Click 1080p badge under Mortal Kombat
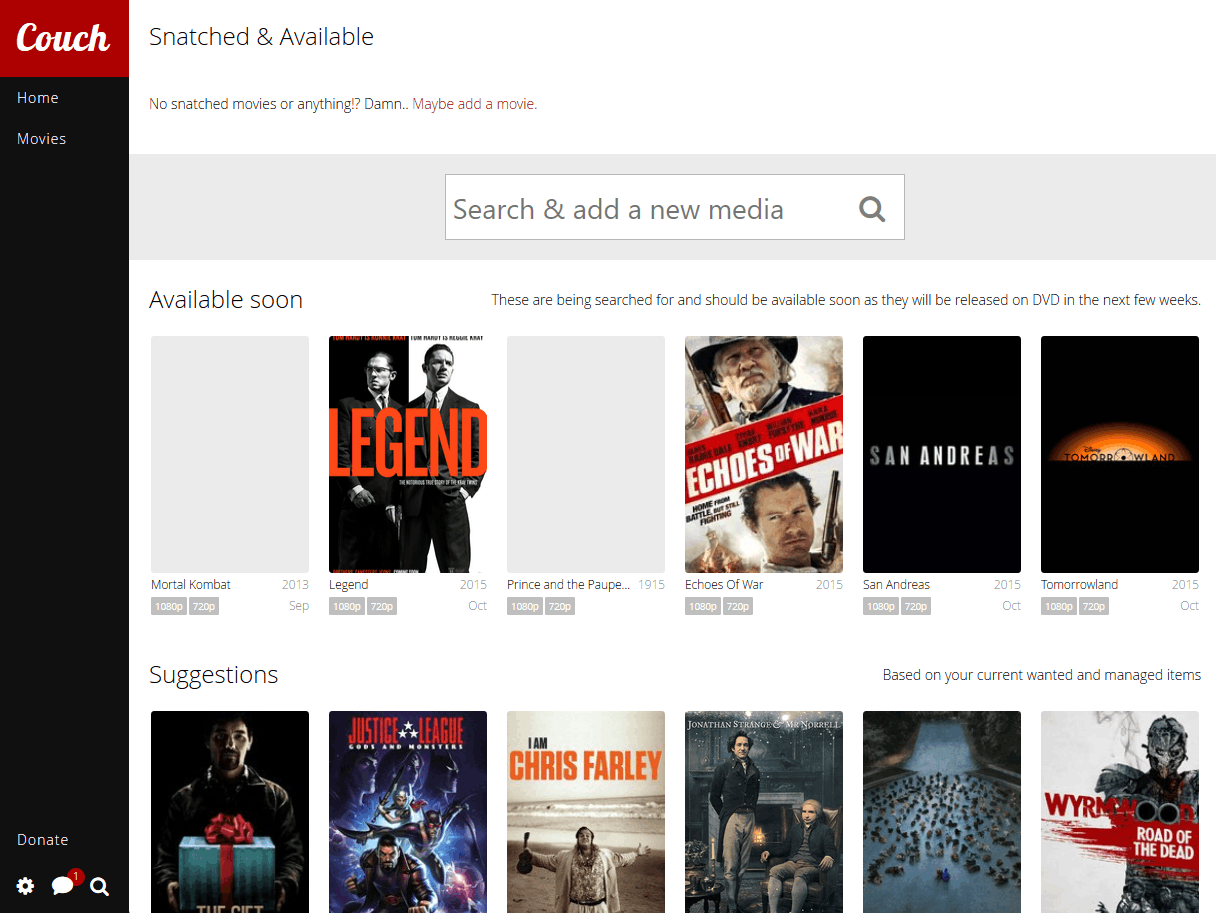 [x=169, y=606]
